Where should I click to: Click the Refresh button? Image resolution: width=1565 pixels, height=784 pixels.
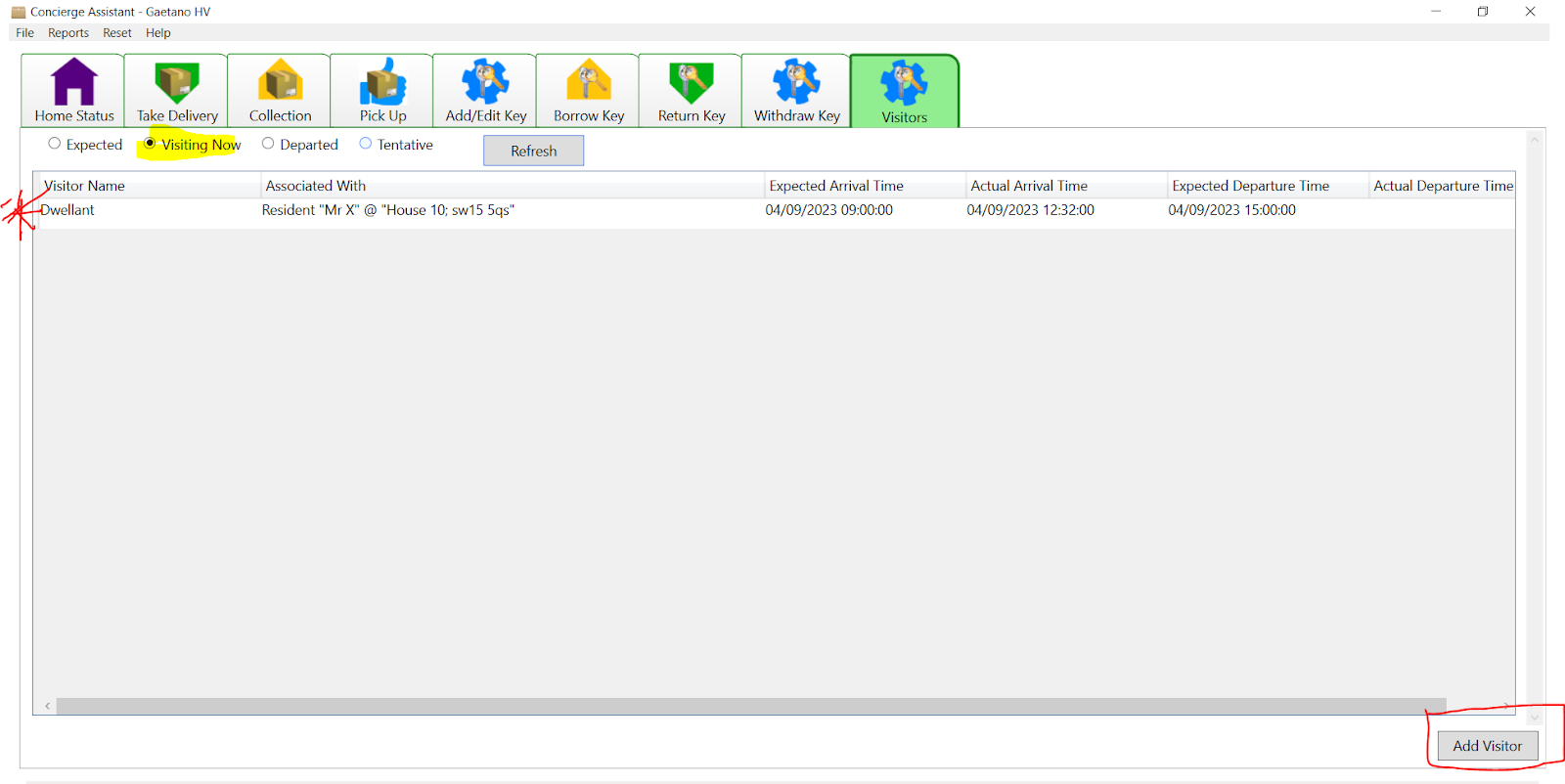[533, 151]
